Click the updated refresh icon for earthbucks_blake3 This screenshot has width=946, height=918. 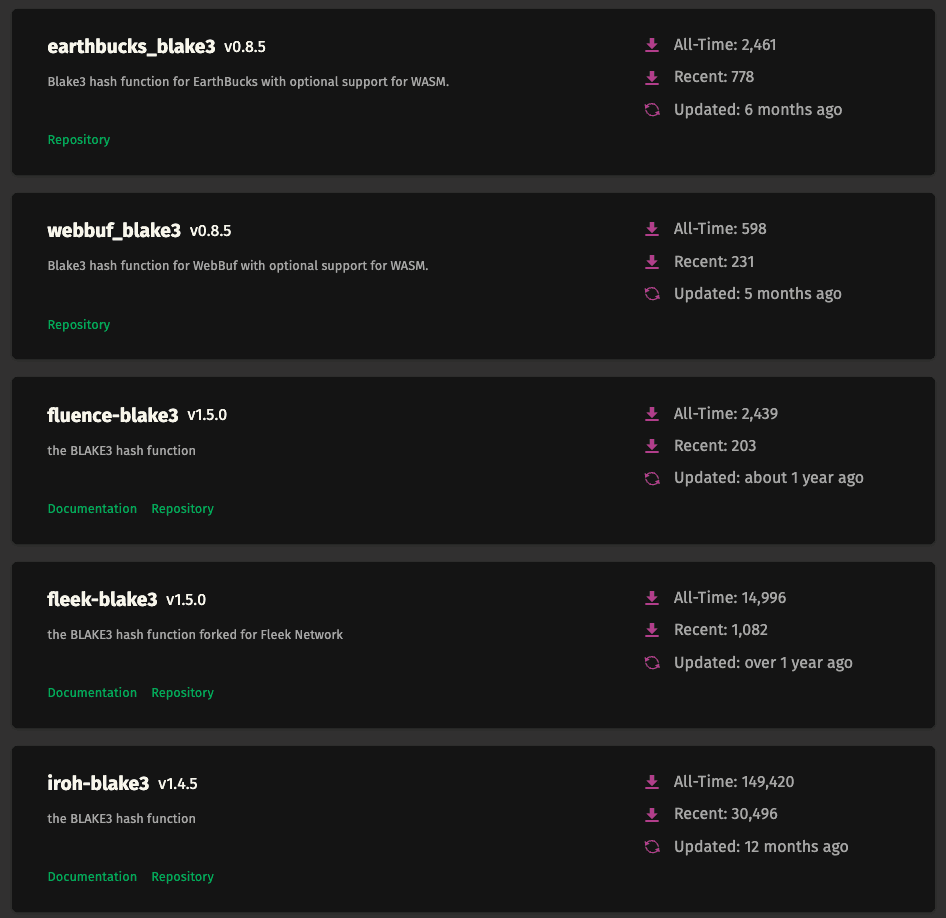652,110
